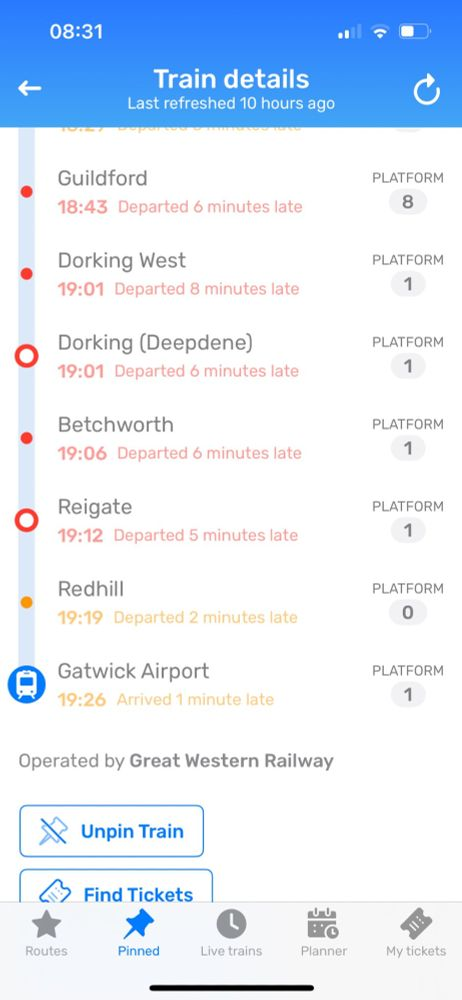Tap Guildford platform 8 badge
Screen dimensions: 462x1000
(408, 202)
